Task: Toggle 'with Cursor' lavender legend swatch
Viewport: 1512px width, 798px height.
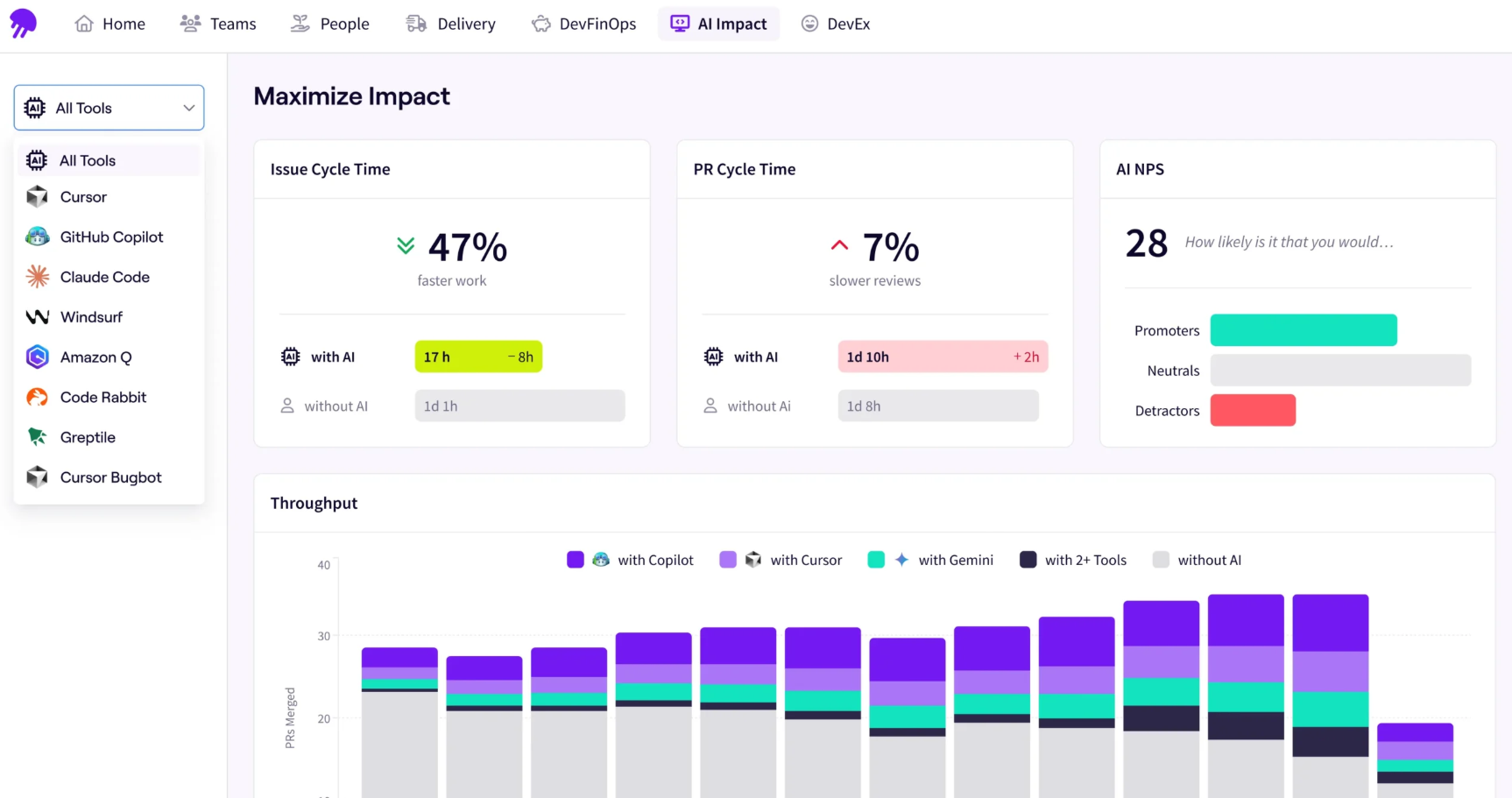Action: coord(728,560)
